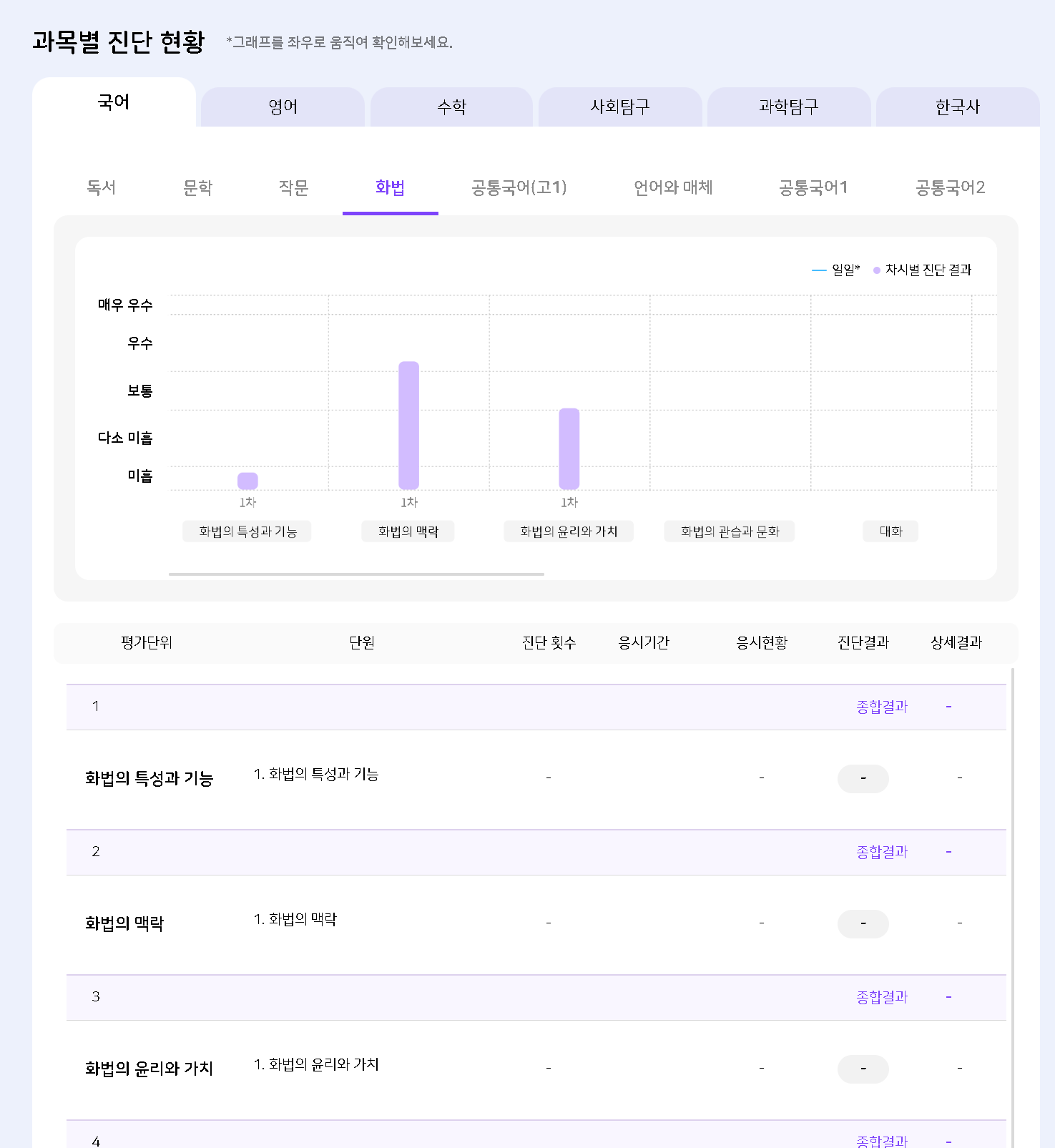Viewport: 1055px width, 1148px height.
Task: Select the 사회탐구 subject tab
Action: pos(619,107)
